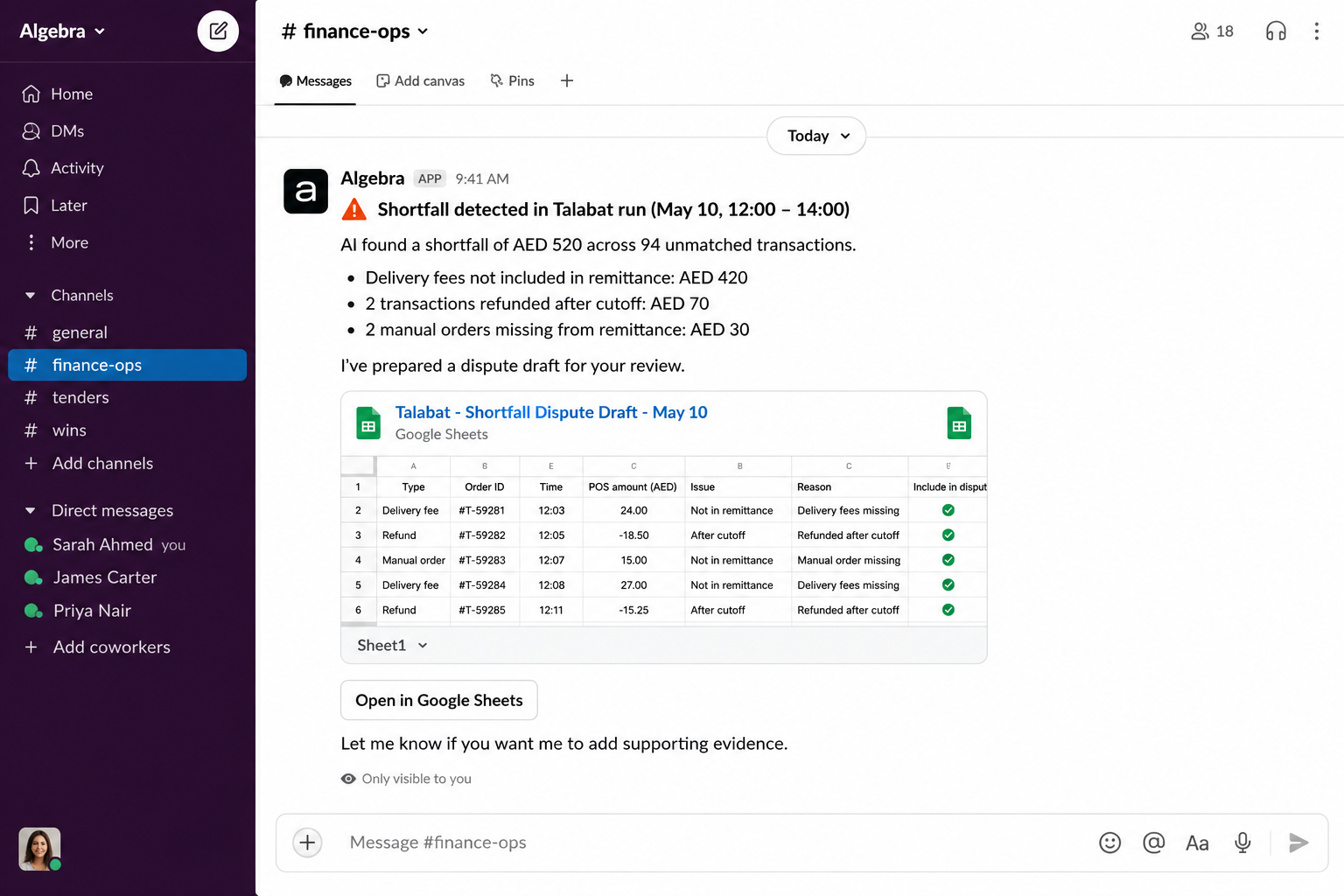Toggle include checkmark for order #T-59285

pos(948,610)
